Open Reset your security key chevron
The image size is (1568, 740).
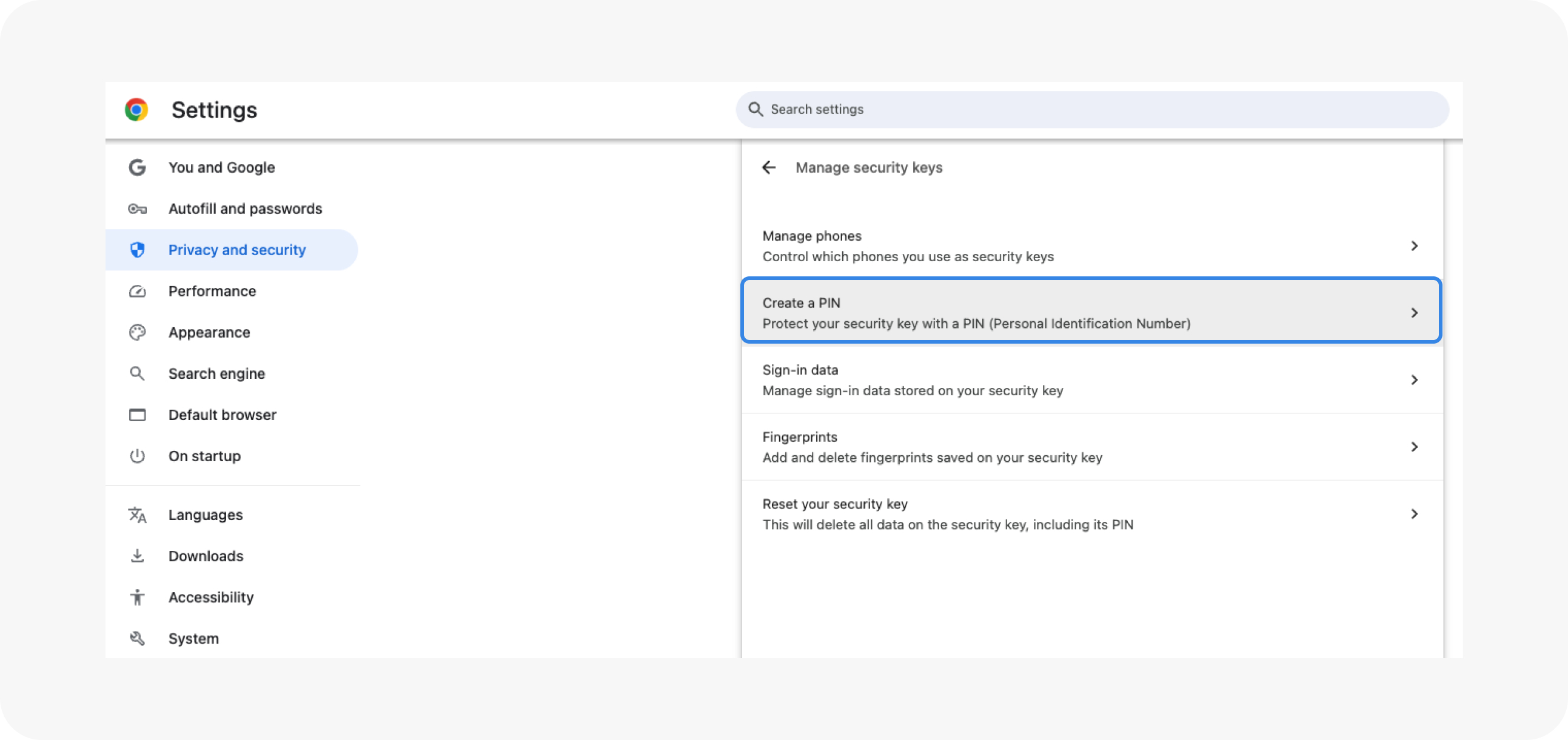1414,513
